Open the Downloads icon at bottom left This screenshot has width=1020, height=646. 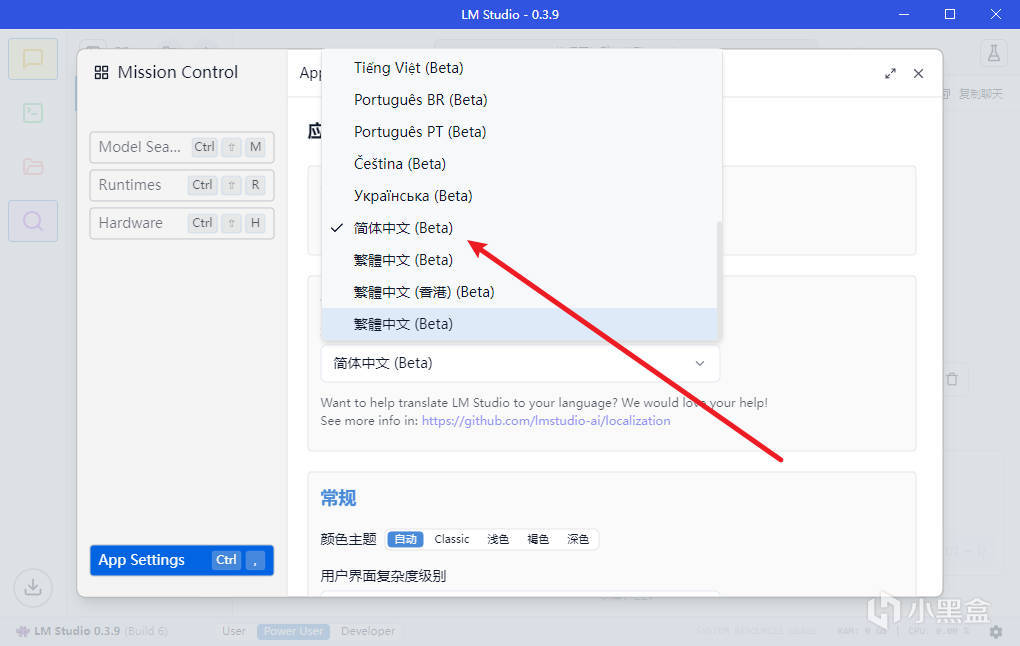pyautogui.click(x=33, y=587)
